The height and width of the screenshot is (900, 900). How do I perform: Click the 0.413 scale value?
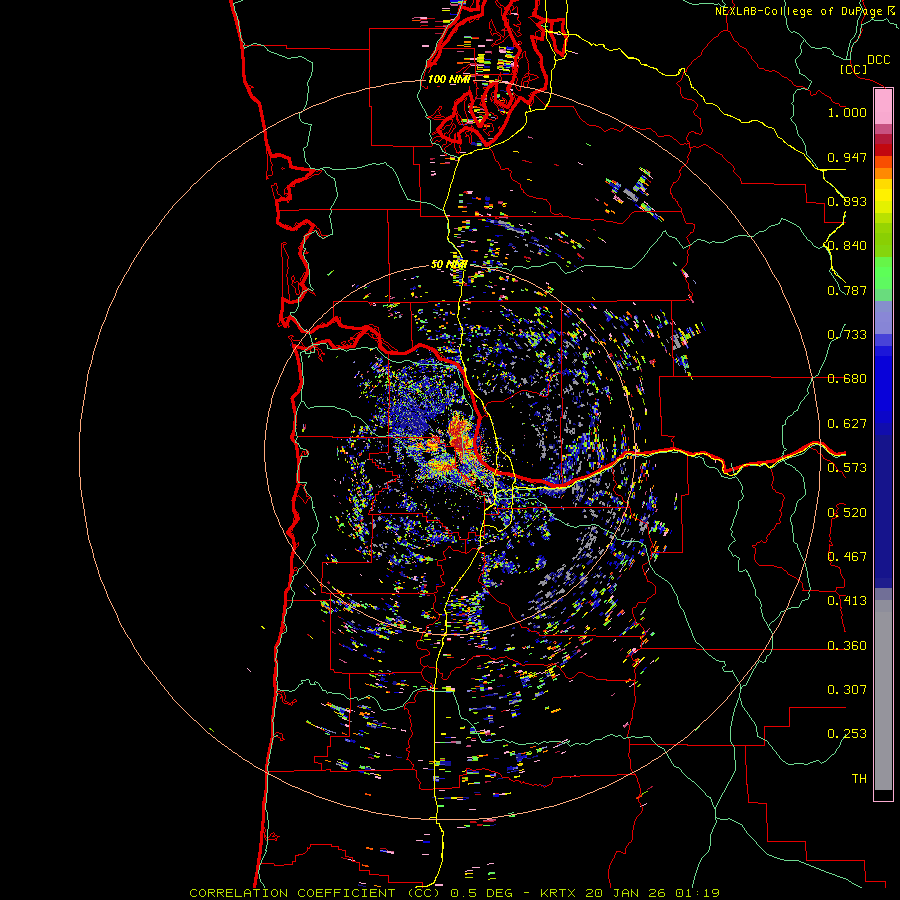click(x=847, y=601)
